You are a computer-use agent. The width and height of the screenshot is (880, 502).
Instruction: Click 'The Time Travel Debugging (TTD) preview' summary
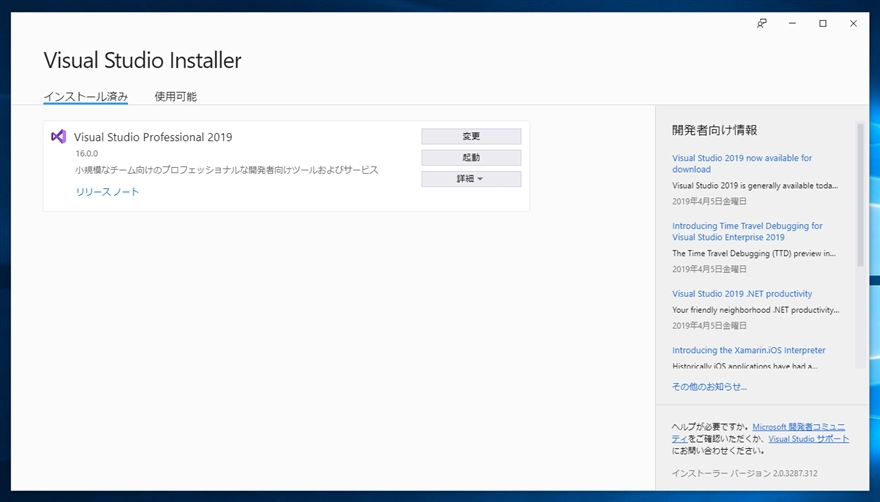[754, 254]
